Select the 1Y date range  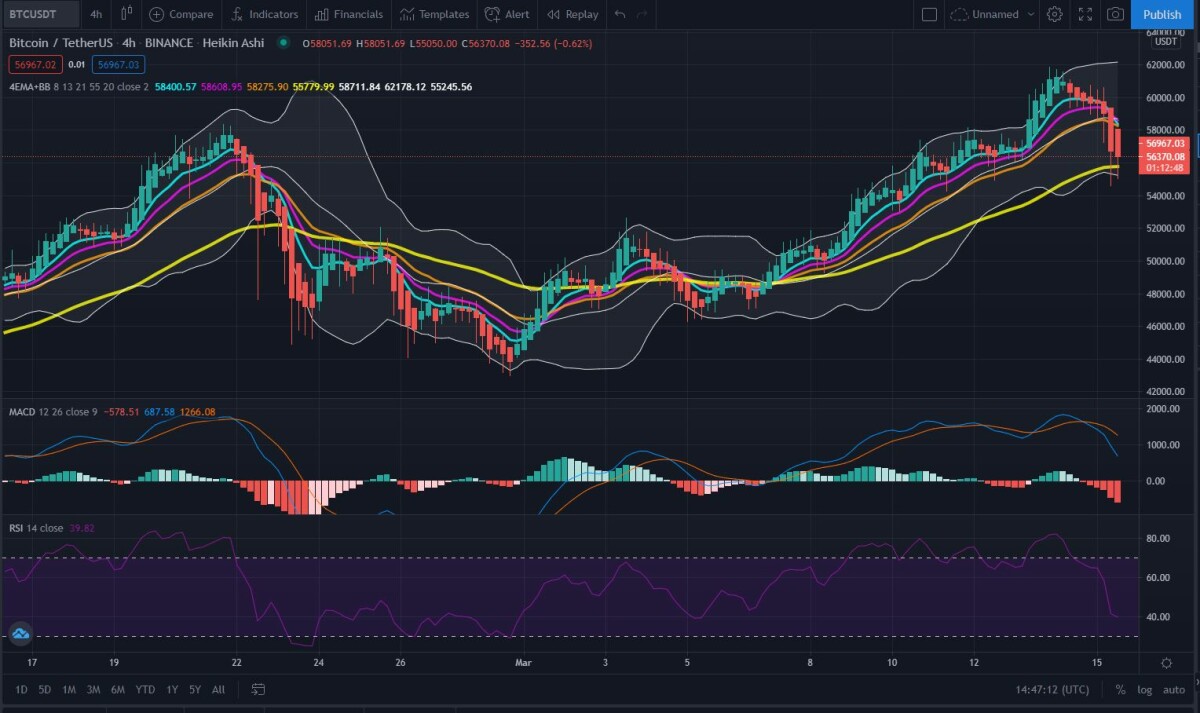[x=171, y=689]
